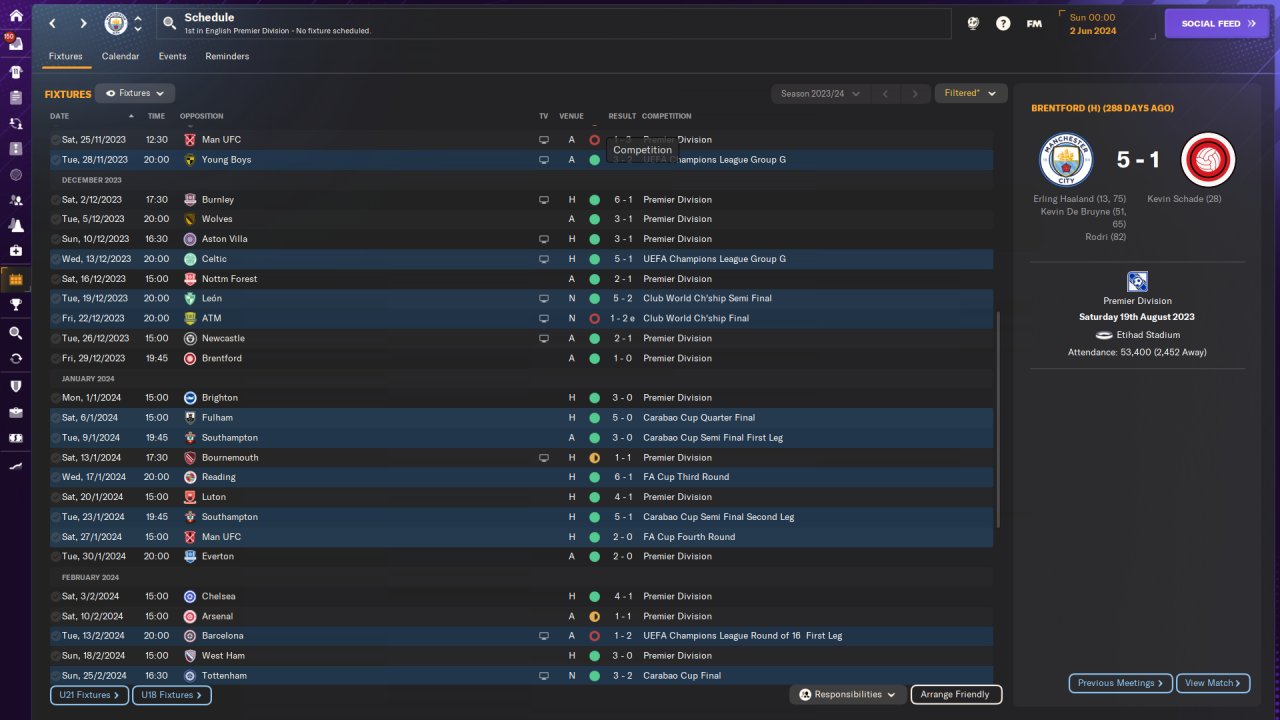Viewport: 1280px width, 720px height.
Task: Sort by the Competition column header
Action: tap(667, 116)
